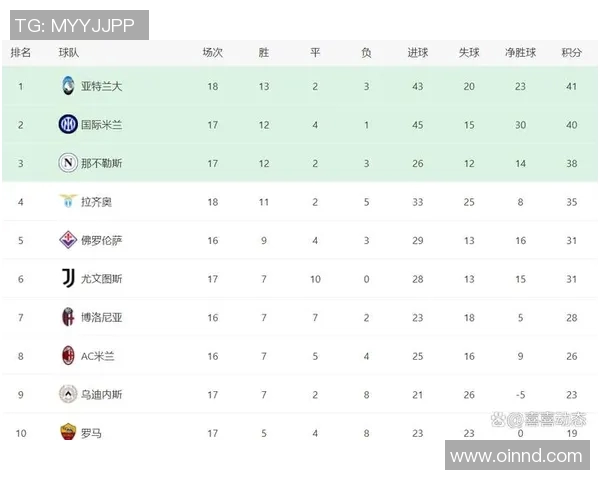The height and width of the screenshot is (480, 600).
Task: Click the Fiorentina (佛罗伦萨) purple crest icon
Action: [x=67, y=240]
